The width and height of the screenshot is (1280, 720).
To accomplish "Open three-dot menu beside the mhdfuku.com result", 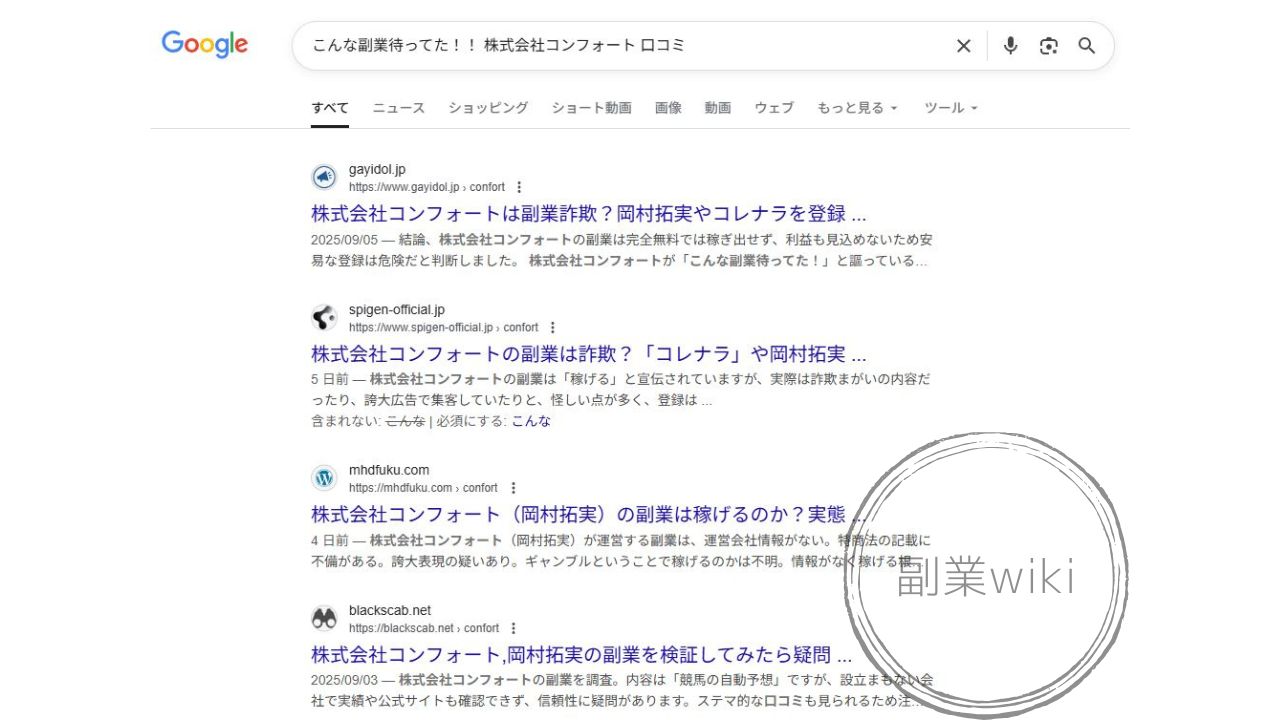I will click(513, 488).
